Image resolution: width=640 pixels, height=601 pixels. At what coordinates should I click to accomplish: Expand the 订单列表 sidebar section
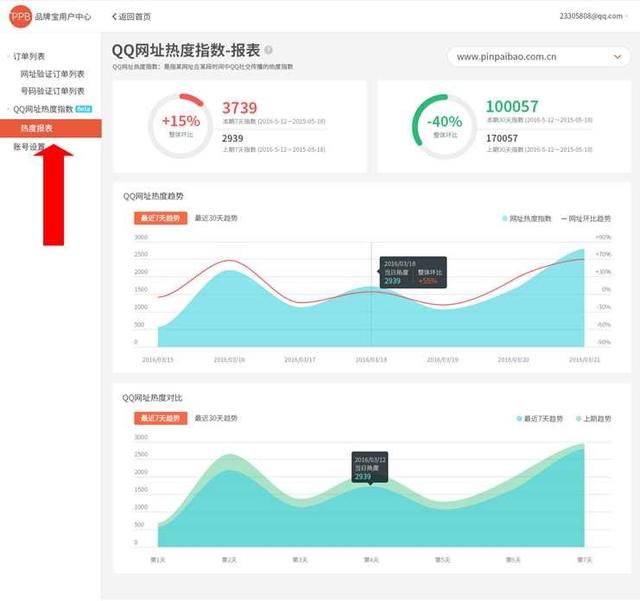point(29,56)
